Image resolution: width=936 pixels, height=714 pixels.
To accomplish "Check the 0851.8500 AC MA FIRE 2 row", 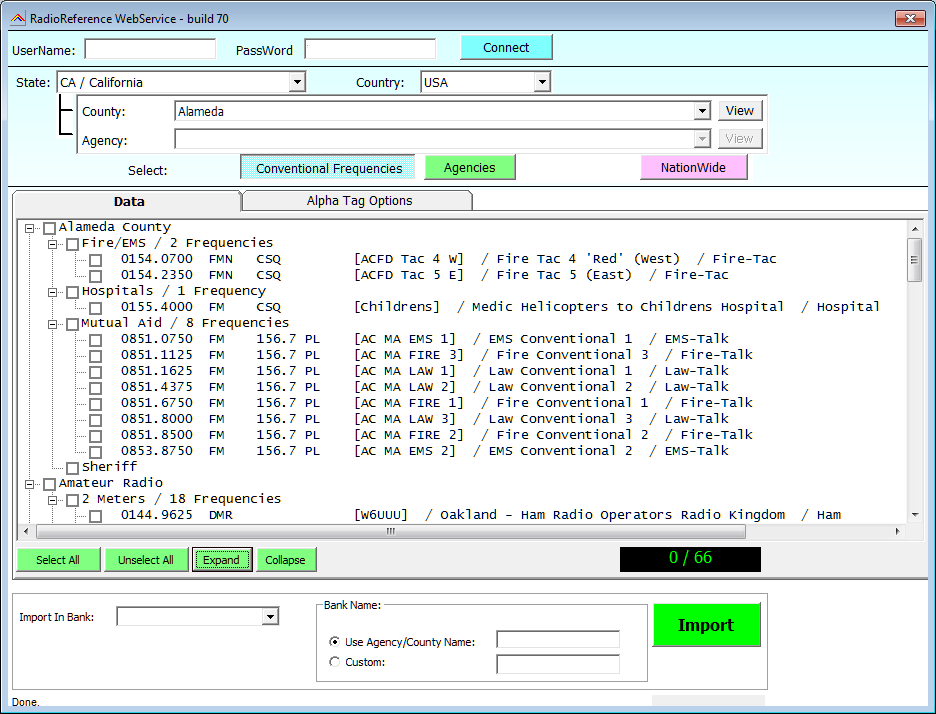I will 96,436.
